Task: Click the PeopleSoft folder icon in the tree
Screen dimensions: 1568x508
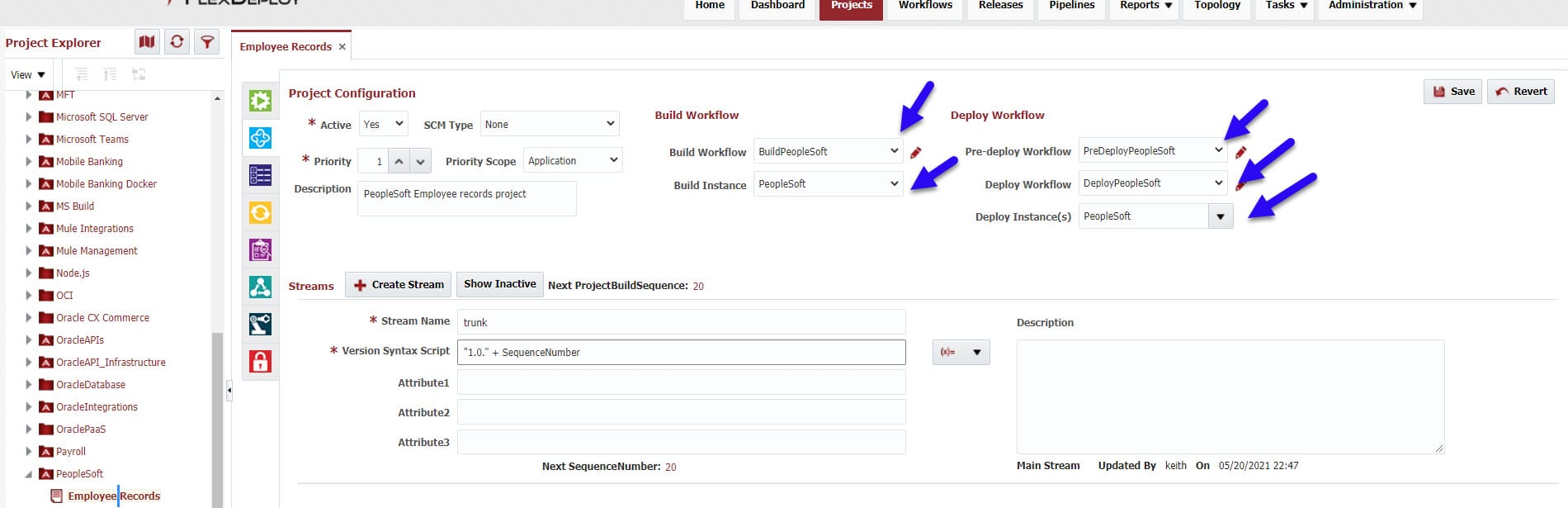Action: click(46, 473)
